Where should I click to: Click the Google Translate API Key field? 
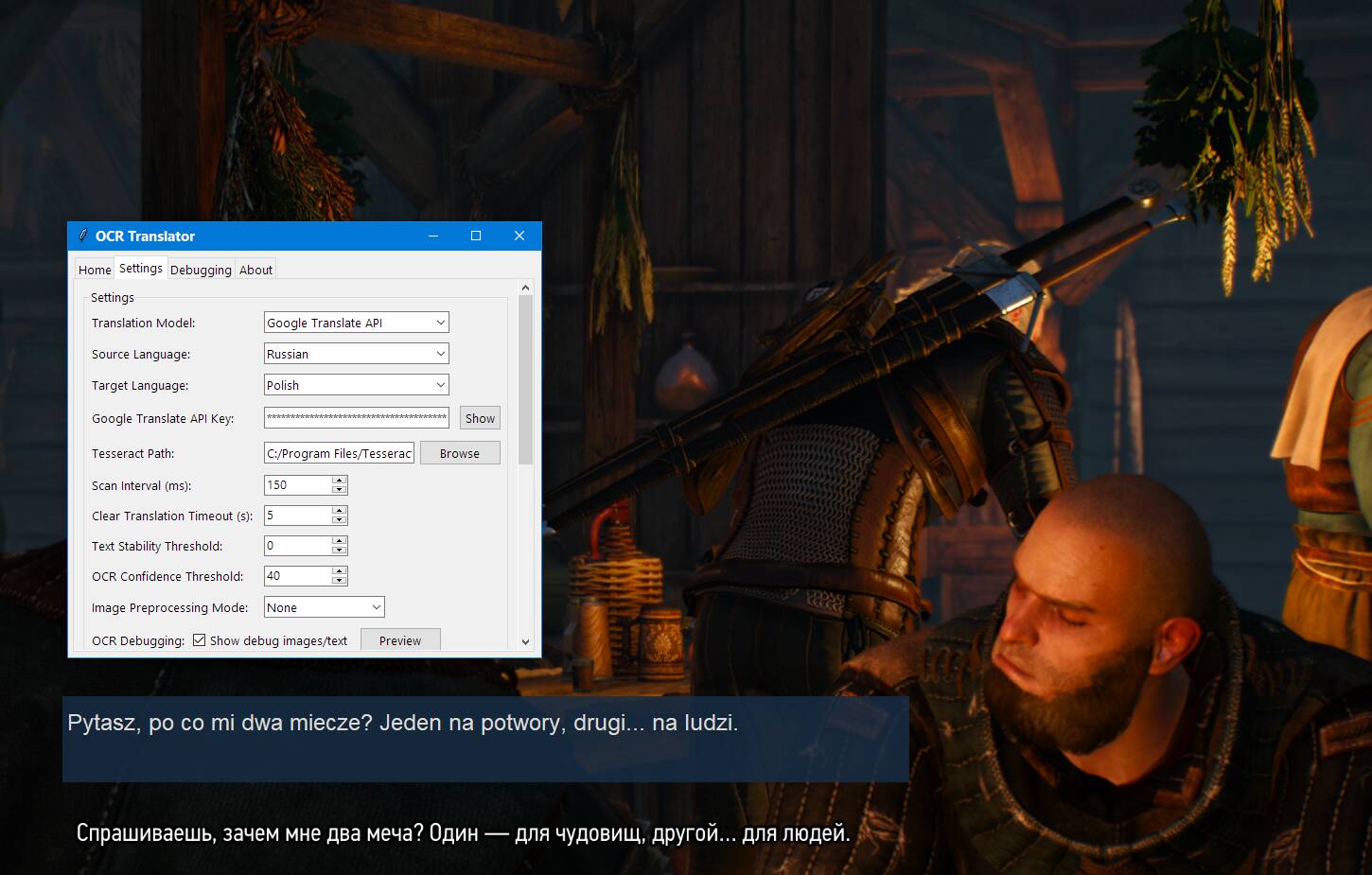tap(357, 418)
